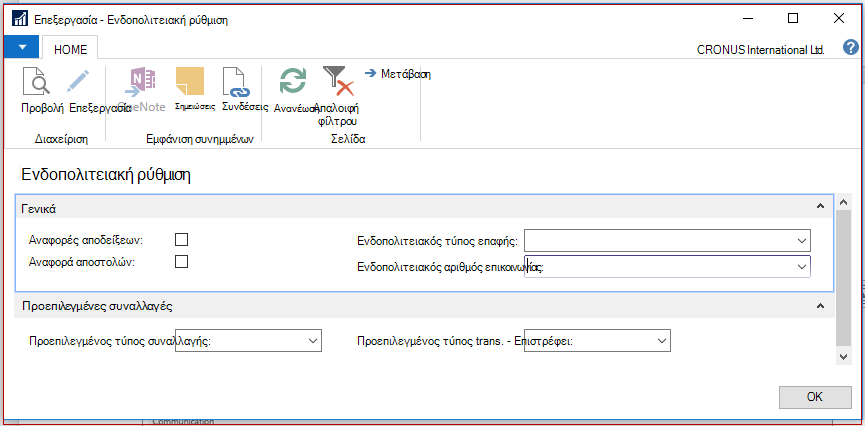Open Ενδοπολιτειακός τύπος επαφής dropdown arrow

point(802,241)
